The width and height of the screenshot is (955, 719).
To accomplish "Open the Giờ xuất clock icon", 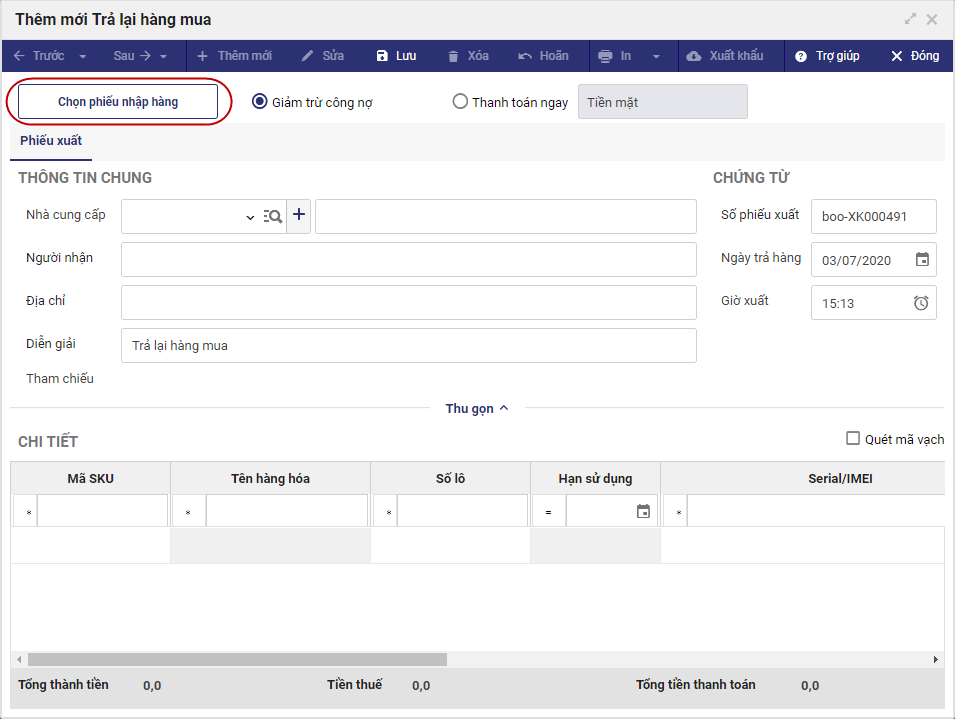I will (x=921, y=303).
